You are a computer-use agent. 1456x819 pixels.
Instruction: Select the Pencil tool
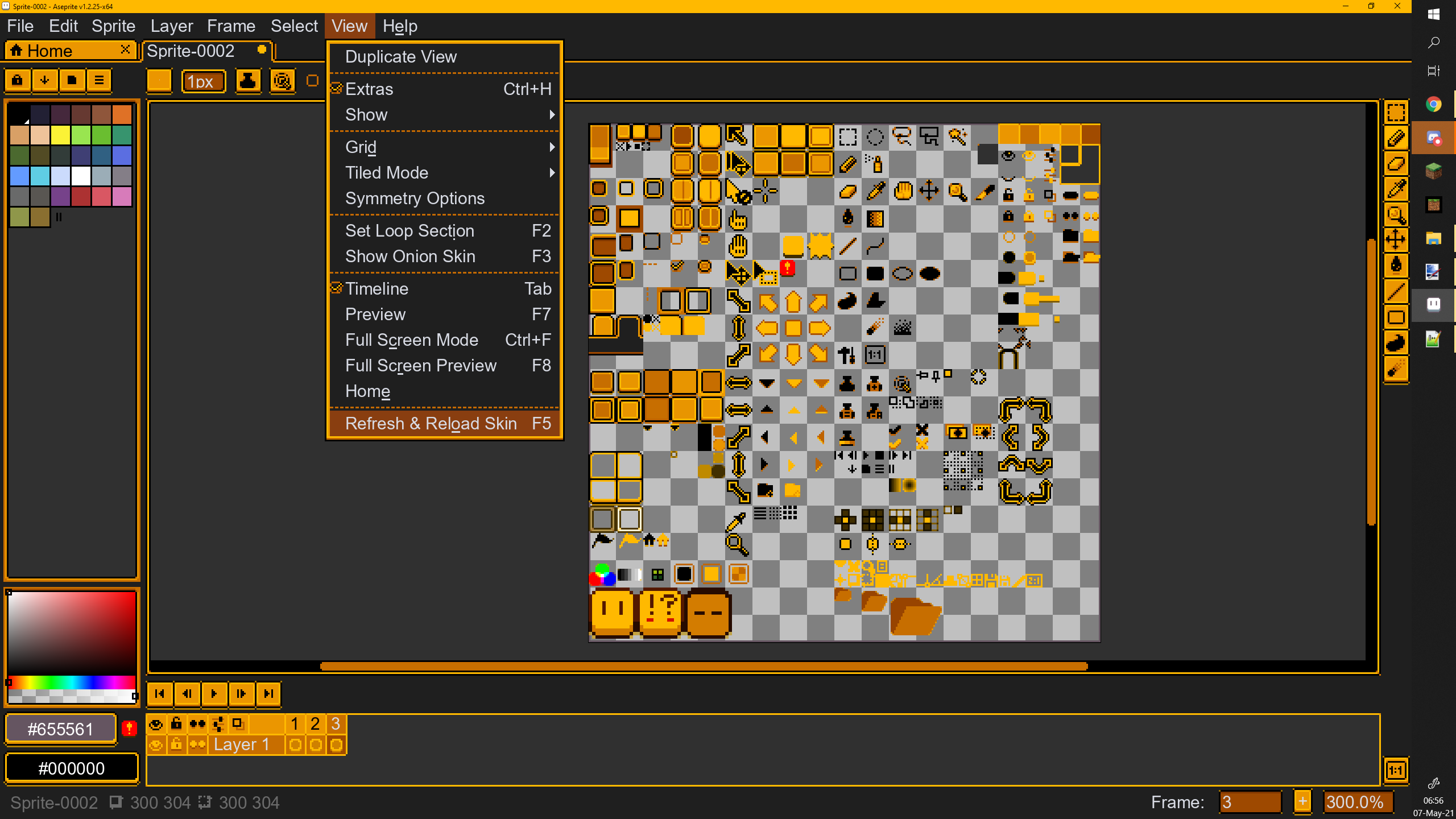tap(1396, 138)
